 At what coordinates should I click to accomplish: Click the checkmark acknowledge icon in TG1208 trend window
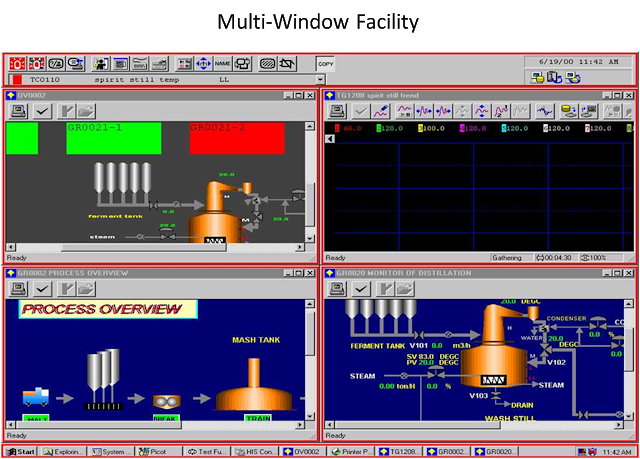coord(359,111)
